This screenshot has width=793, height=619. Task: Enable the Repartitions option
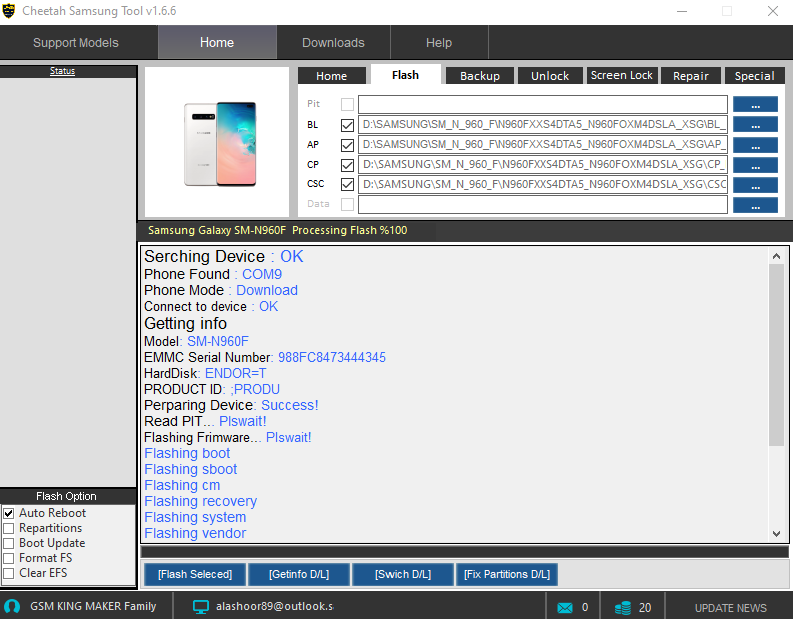[x=9, y=528]
